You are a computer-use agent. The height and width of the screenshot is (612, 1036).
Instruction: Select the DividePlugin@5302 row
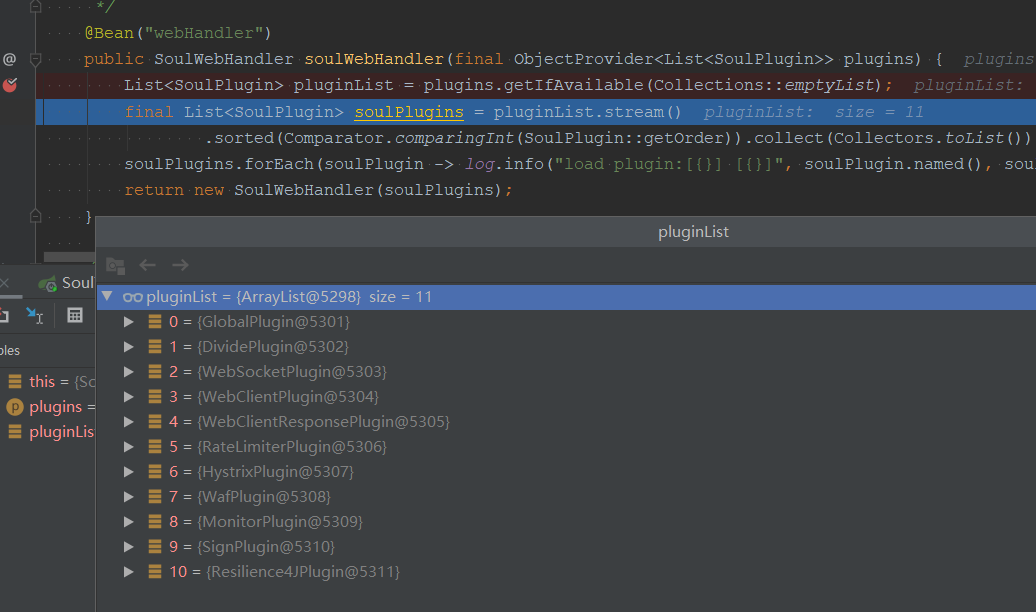566,347
